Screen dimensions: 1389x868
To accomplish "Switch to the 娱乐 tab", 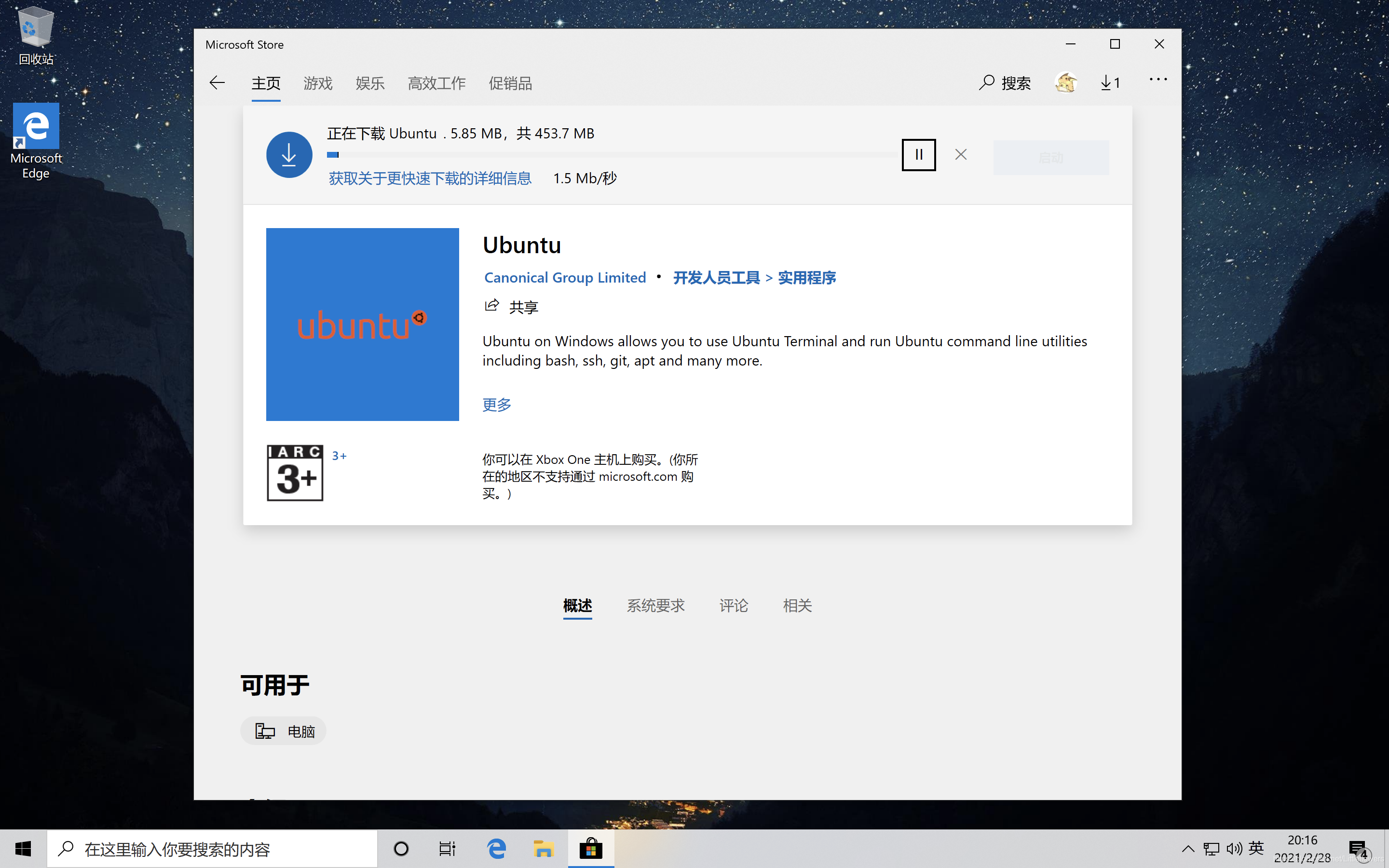I will tap(370, 83).
